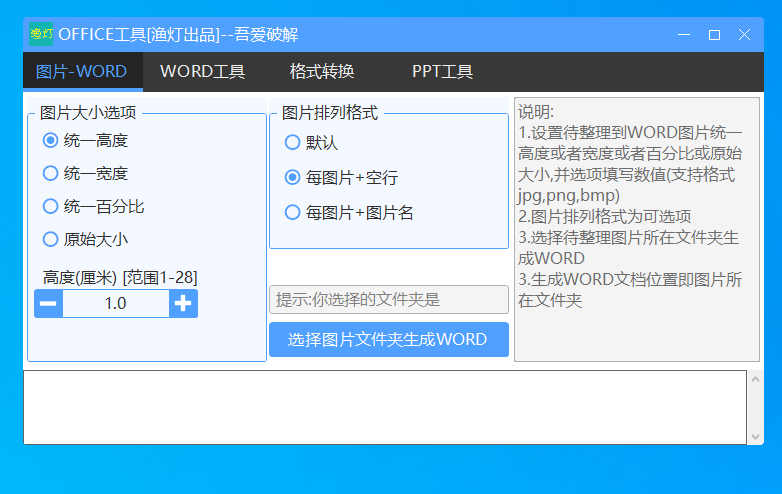The height and width of the screenshot is (494, 782).
Task: Click the window title OFFICE工具[渔灯出品]--吾爱破解
Action: tap(178, 34)
